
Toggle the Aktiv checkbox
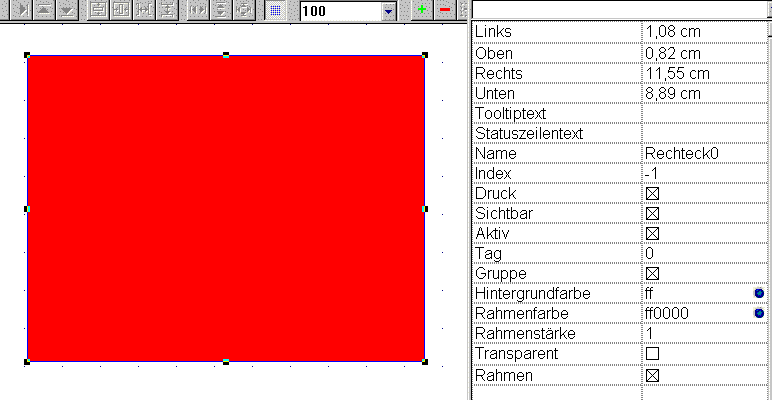[x=652, y=233]
